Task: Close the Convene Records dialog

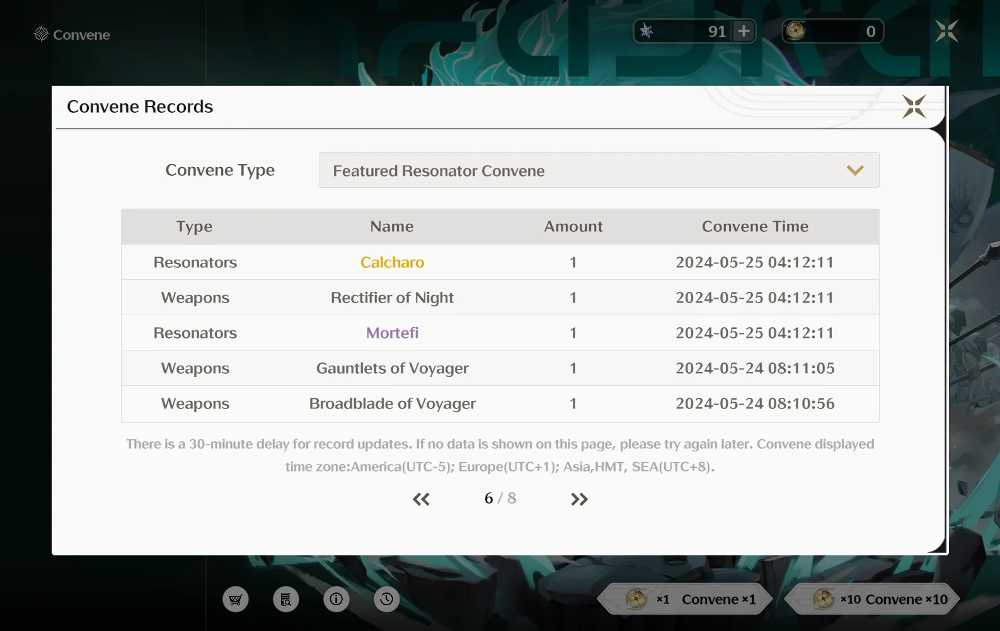Action: click(x=914, y=107)
